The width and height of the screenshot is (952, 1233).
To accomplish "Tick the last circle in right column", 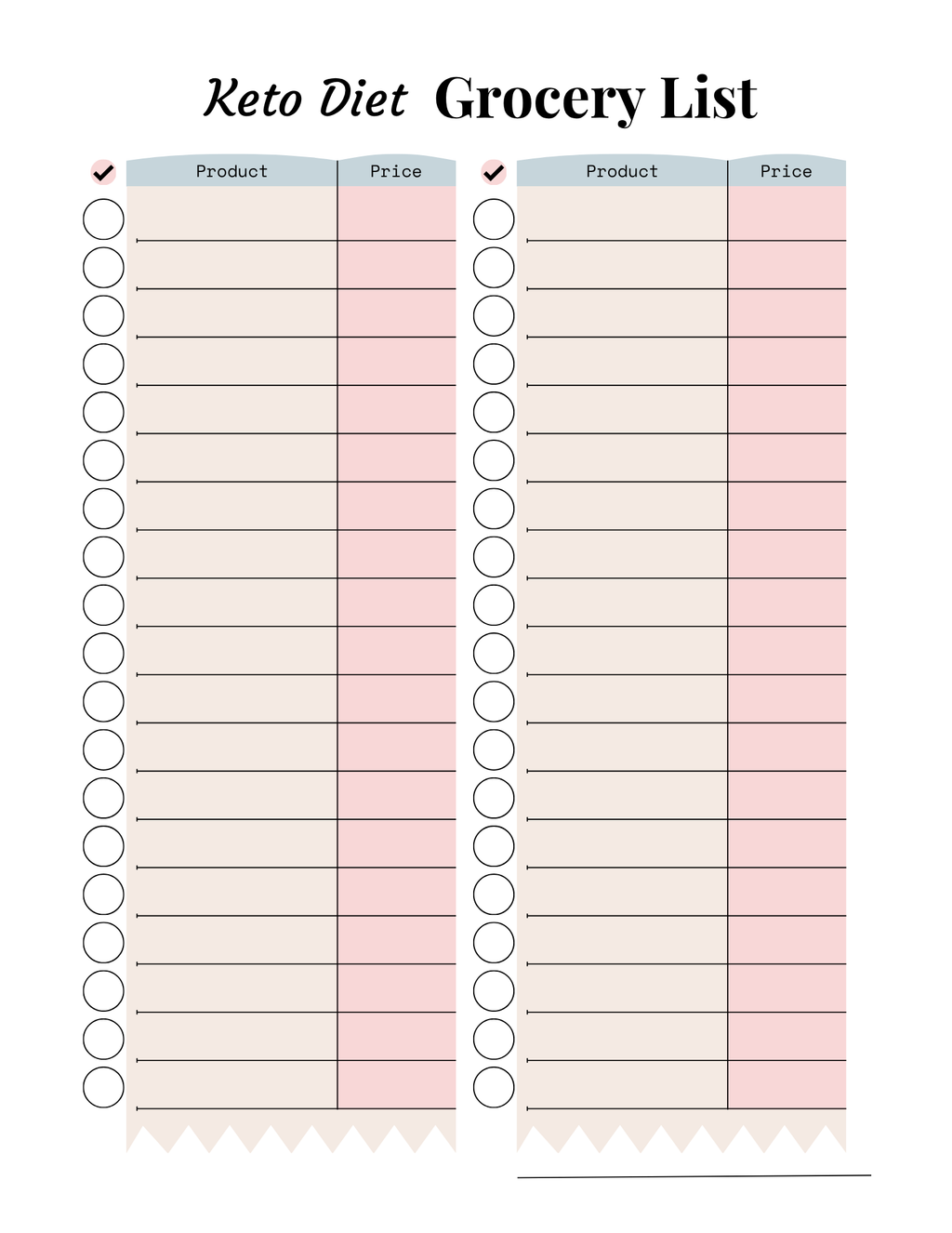I will pos(494,1087).
